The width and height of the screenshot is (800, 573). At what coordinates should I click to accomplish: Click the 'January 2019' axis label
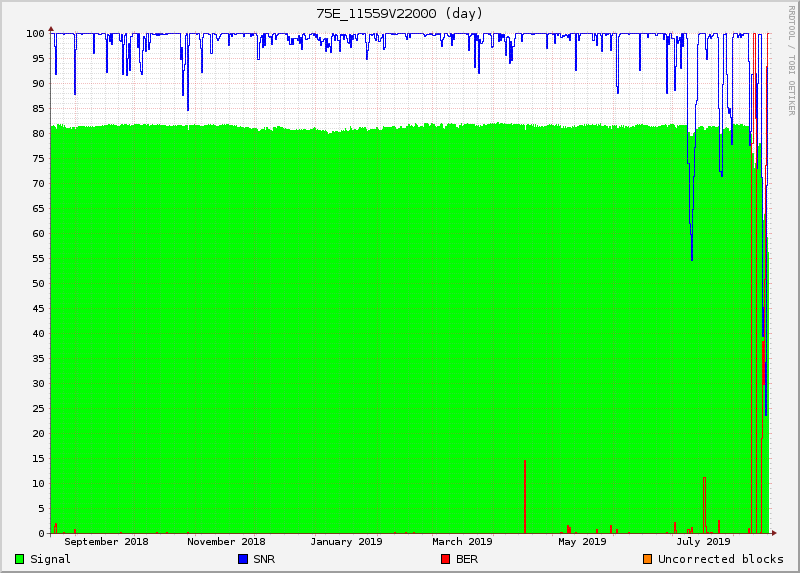pos(346,541)
